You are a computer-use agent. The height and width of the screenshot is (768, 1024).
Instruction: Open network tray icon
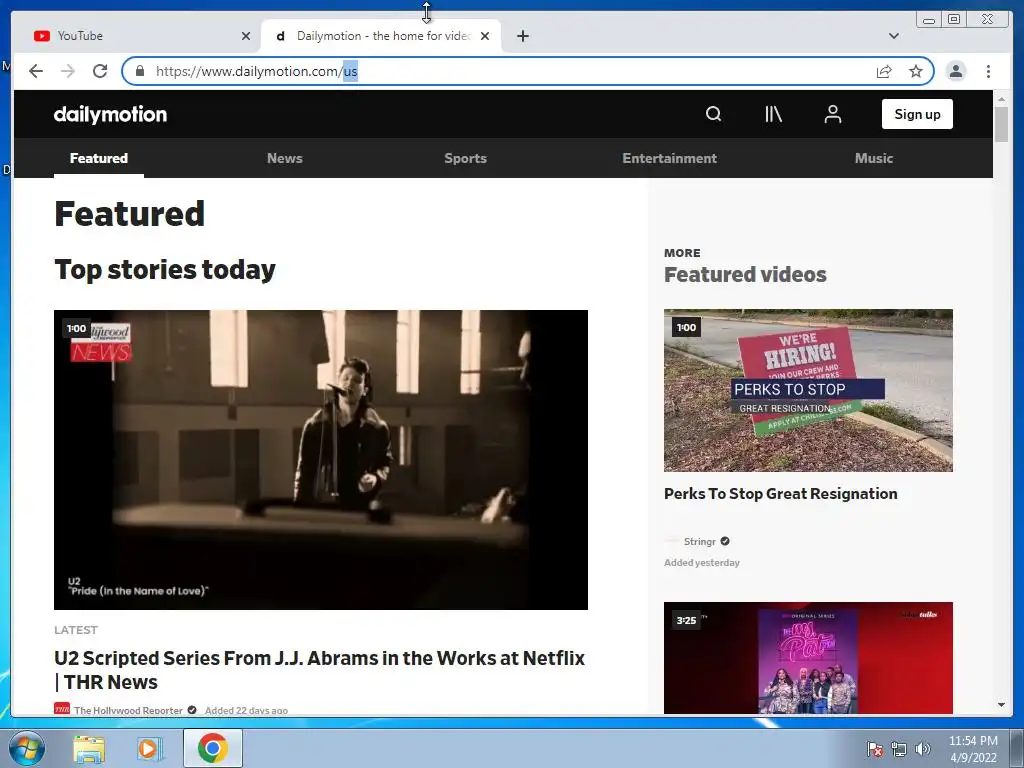899,749
